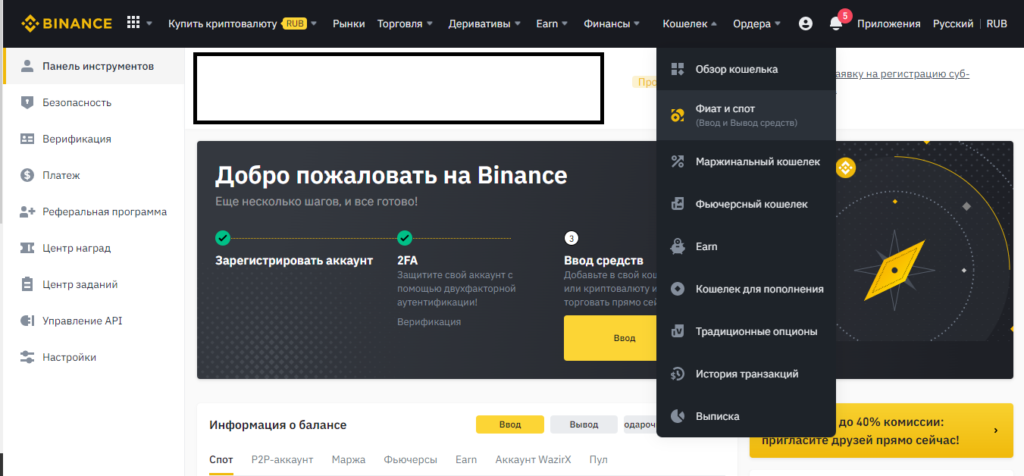Viewport: 1024px width, 476px height.
Task: Open Реферальная программа in the sidebar
Action: [104, 212]
